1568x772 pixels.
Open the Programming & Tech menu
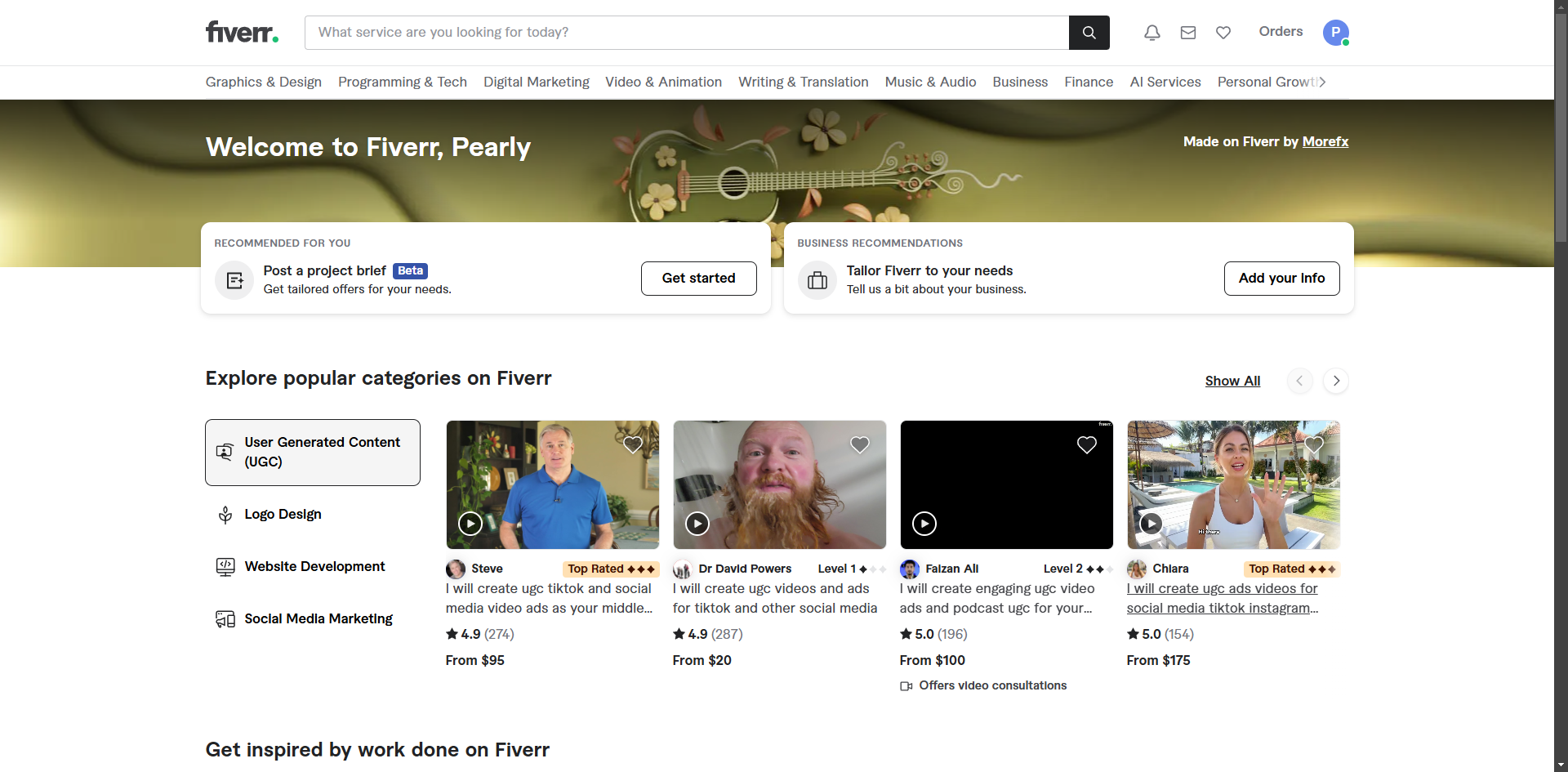pos(403,82)
